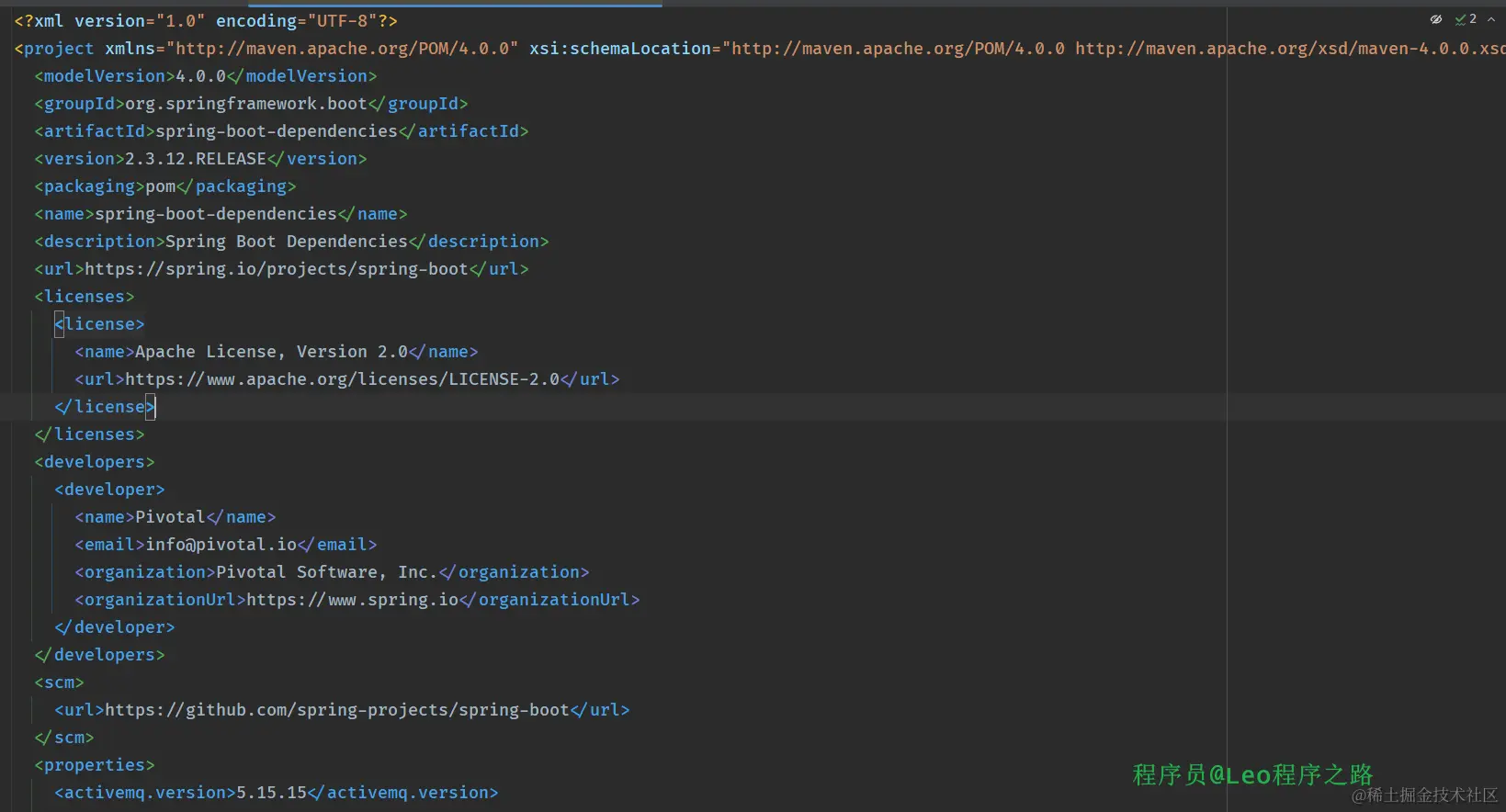
Task: Click the opening project tag name
Action: 59,49
